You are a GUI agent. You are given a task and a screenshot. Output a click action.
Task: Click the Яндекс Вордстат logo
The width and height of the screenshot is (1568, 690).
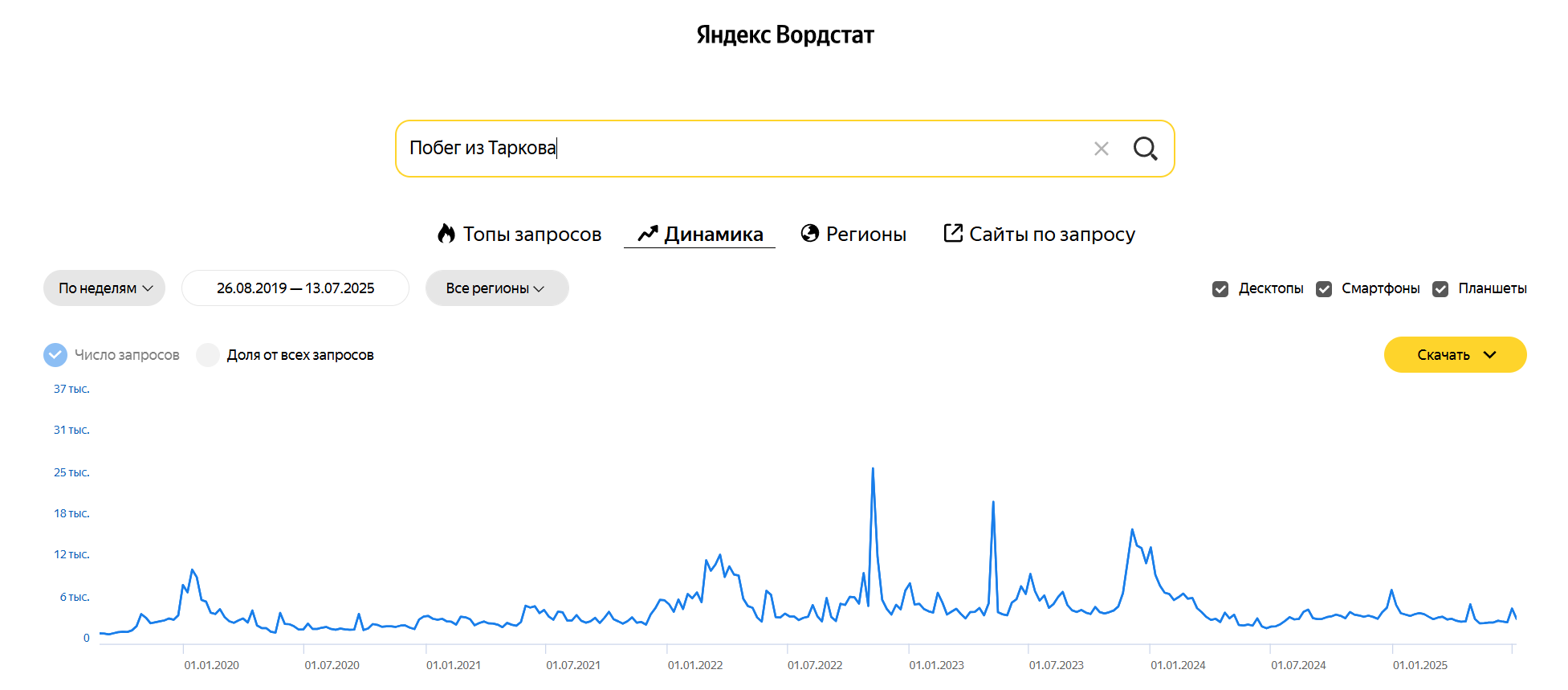784,35
